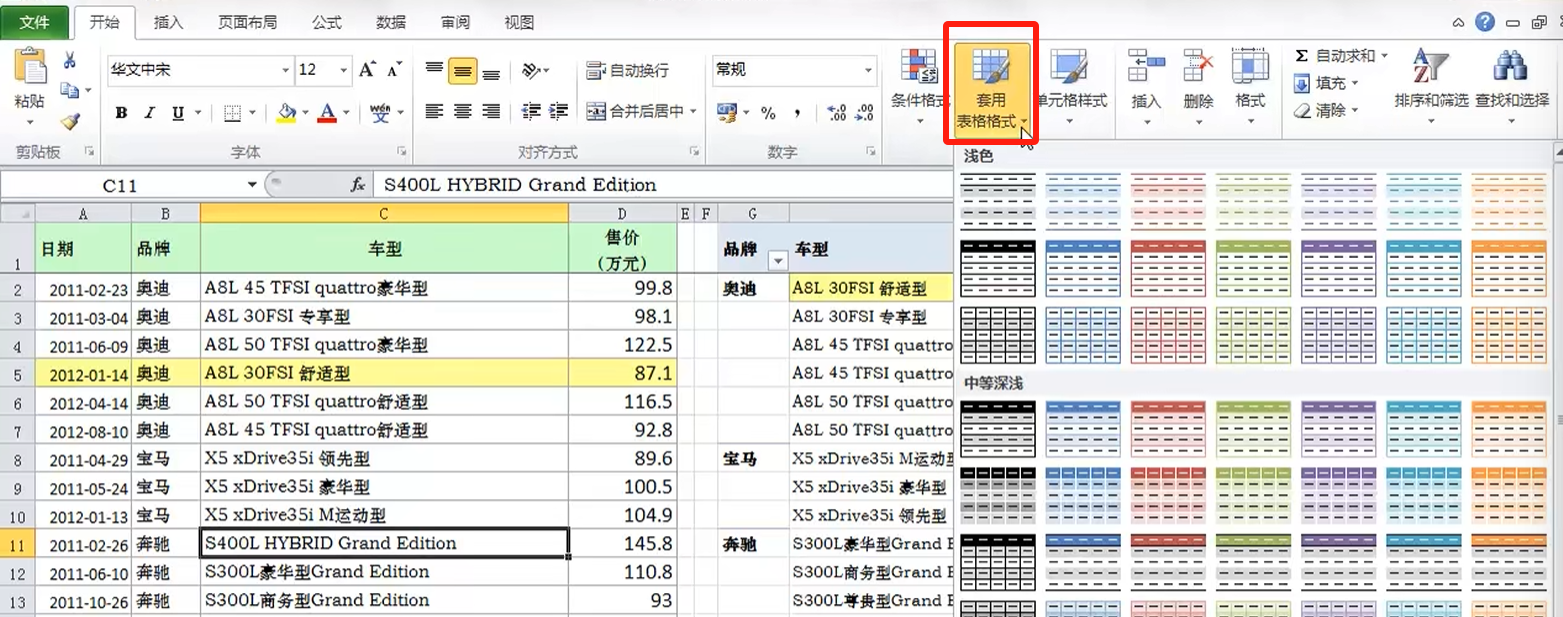Viewport: 1563px width, 617px height.
Task: Click the cell borders icon
Action: click(232, 113)
